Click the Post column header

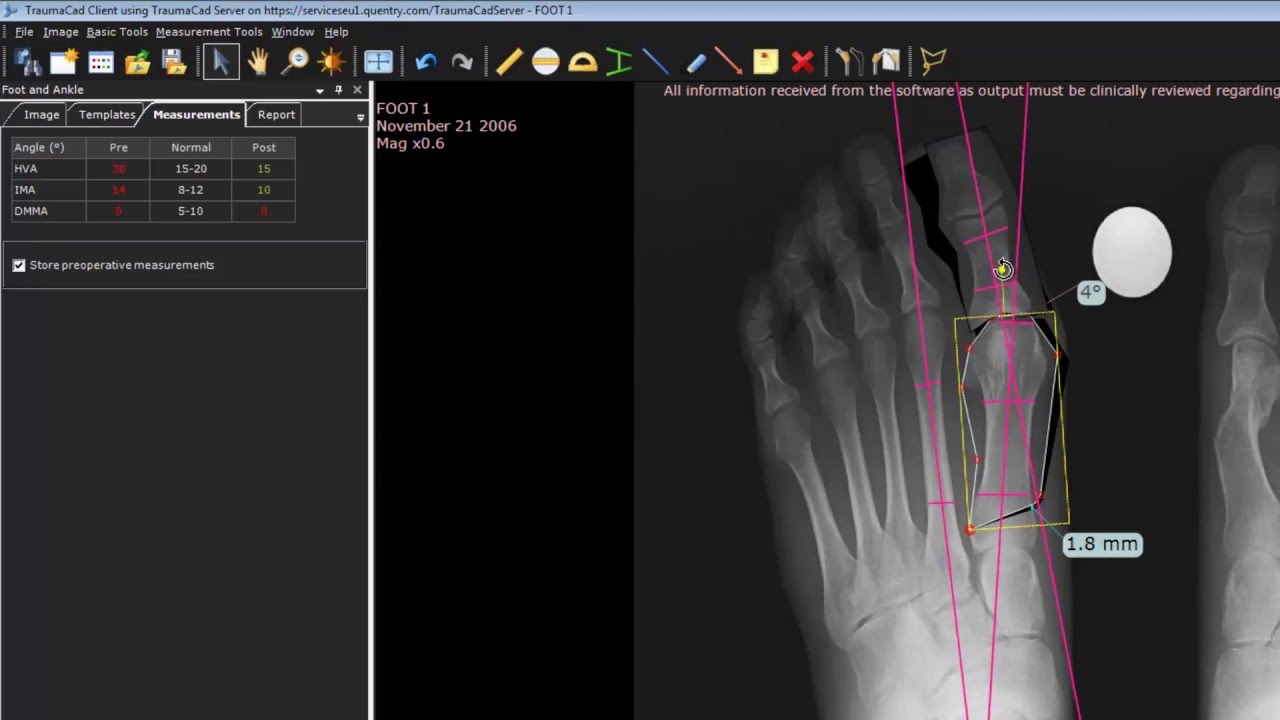click(x=264, y=147)
